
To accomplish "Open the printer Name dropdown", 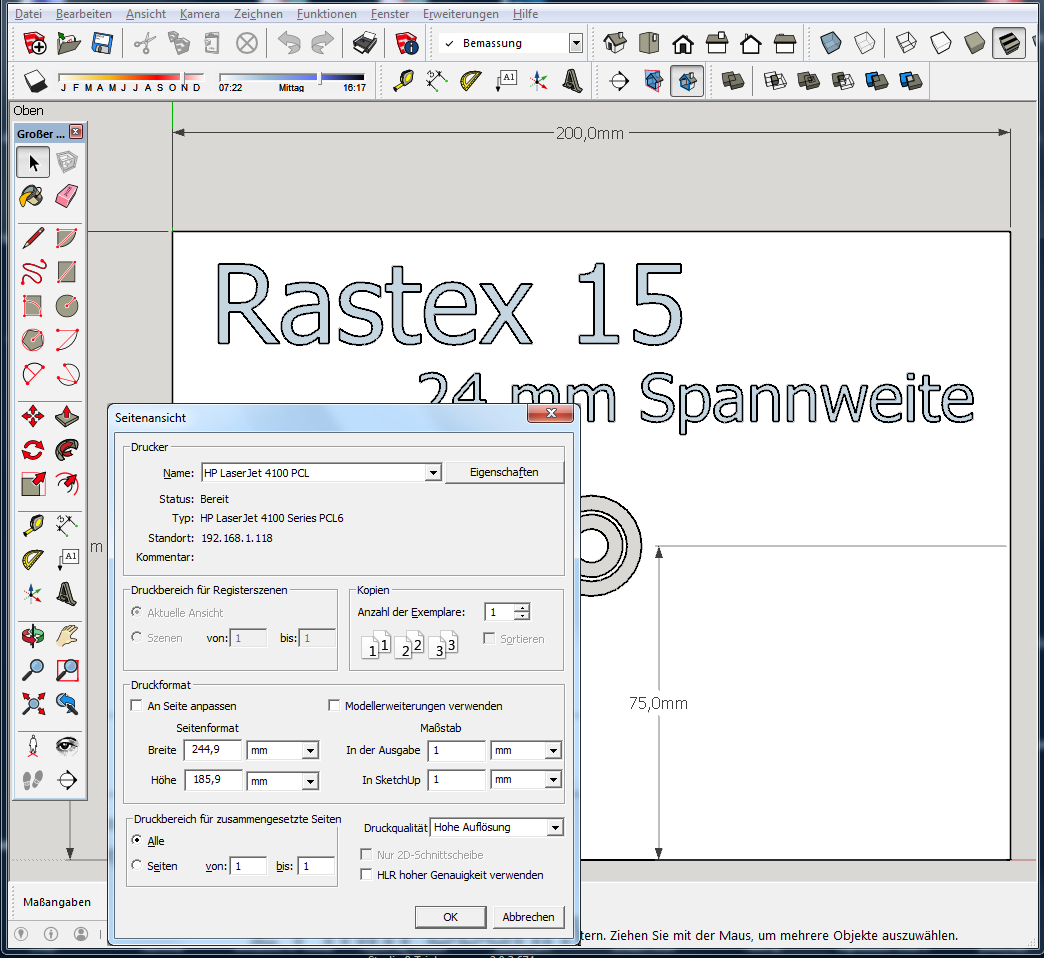I will [433, 473].
